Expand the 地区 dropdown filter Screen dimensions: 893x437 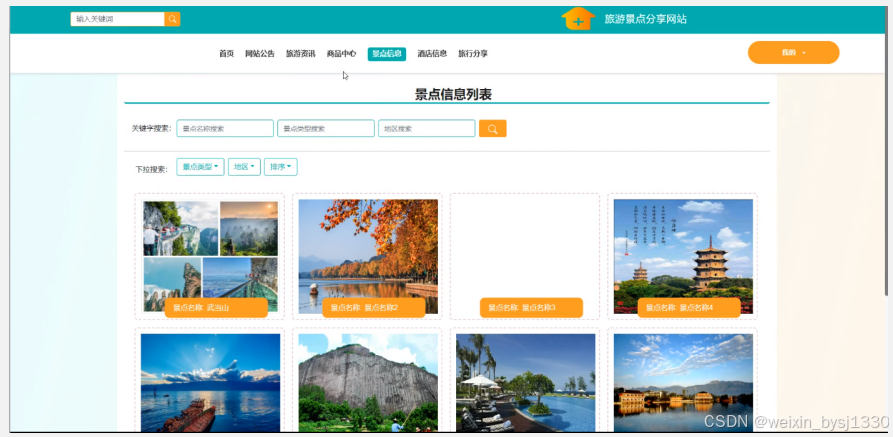click(244, 167)
